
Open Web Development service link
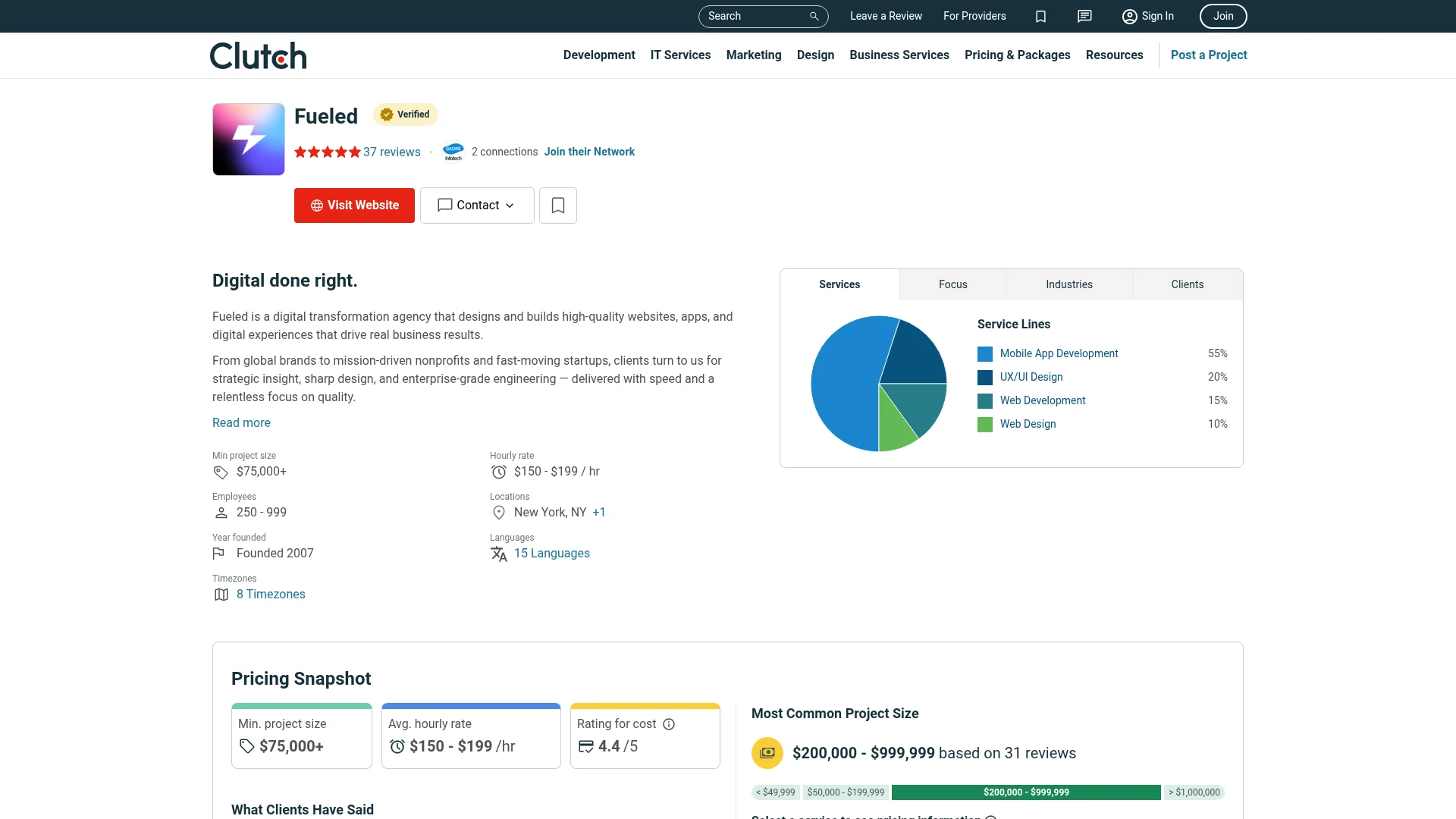tap(1043, 400)
